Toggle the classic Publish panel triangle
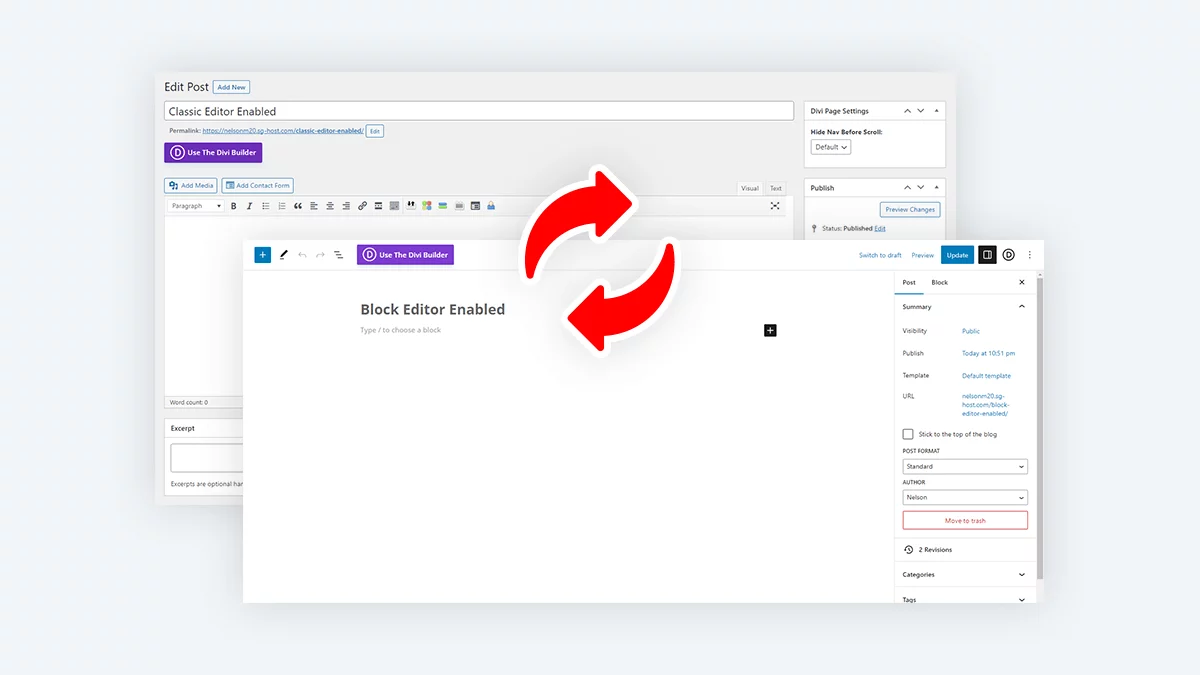The height and width of the screenshot is (675, 1200). (x=937, y=188)
